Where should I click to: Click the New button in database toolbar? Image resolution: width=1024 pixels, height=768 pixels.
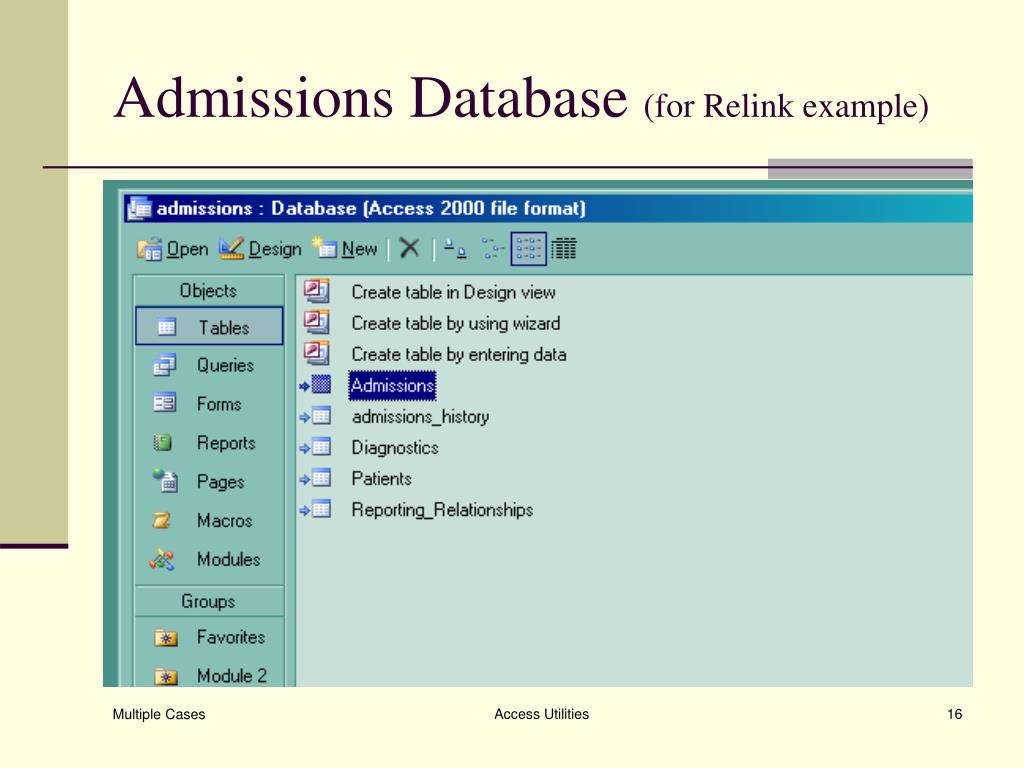pos(345,249)
